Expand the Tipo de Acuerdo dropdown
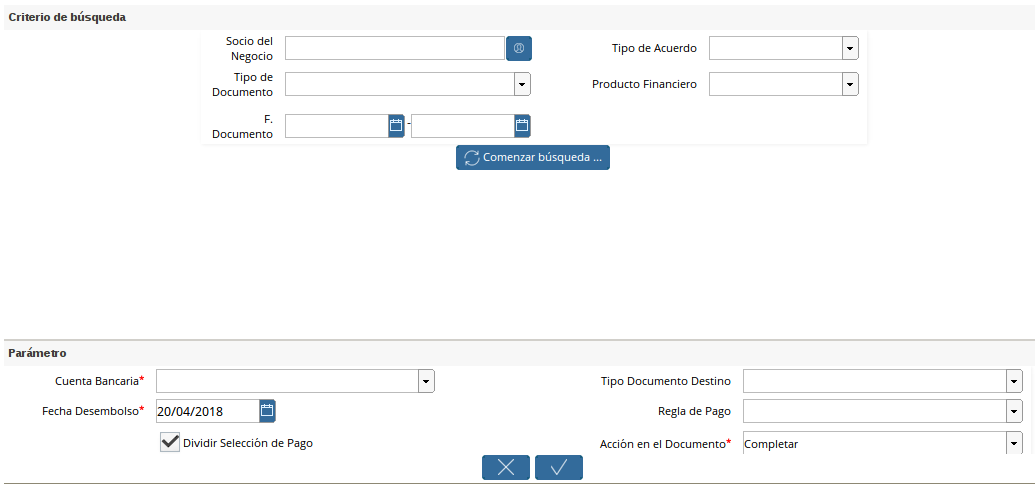Screen dimensions: 1035x484 pos(850,48)
